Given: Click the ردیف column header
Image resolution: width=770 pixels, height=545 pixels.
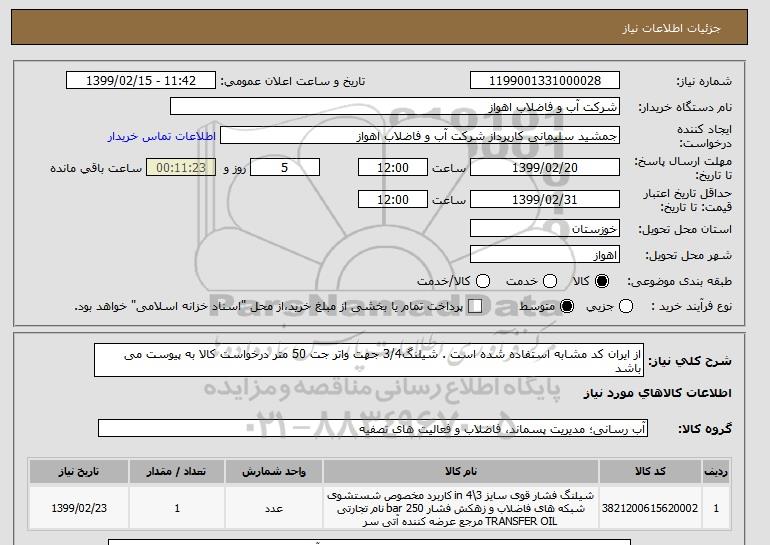Looking at the screenshot, I should 716,471.
